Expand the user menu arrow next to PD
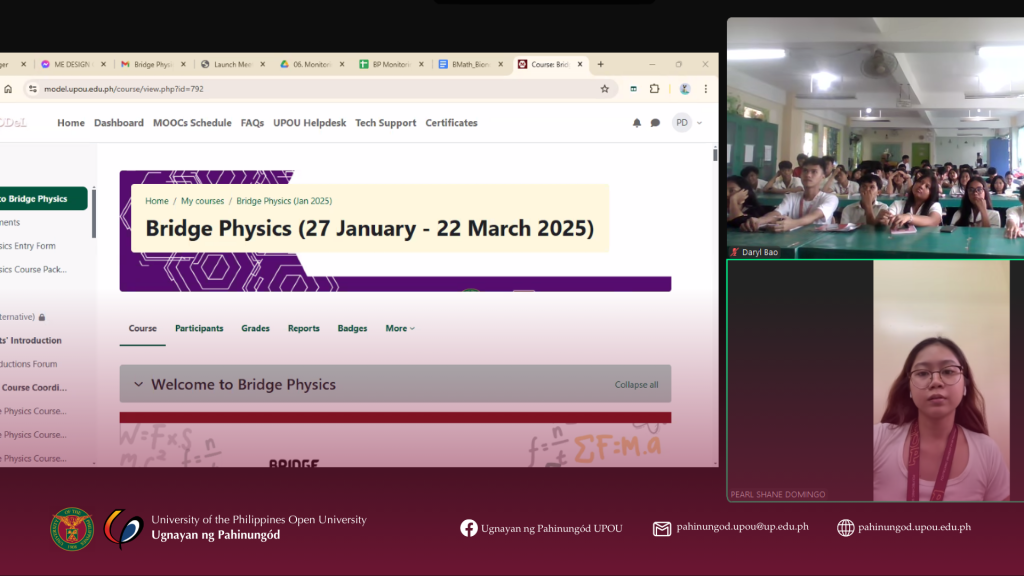 [699, 123]
